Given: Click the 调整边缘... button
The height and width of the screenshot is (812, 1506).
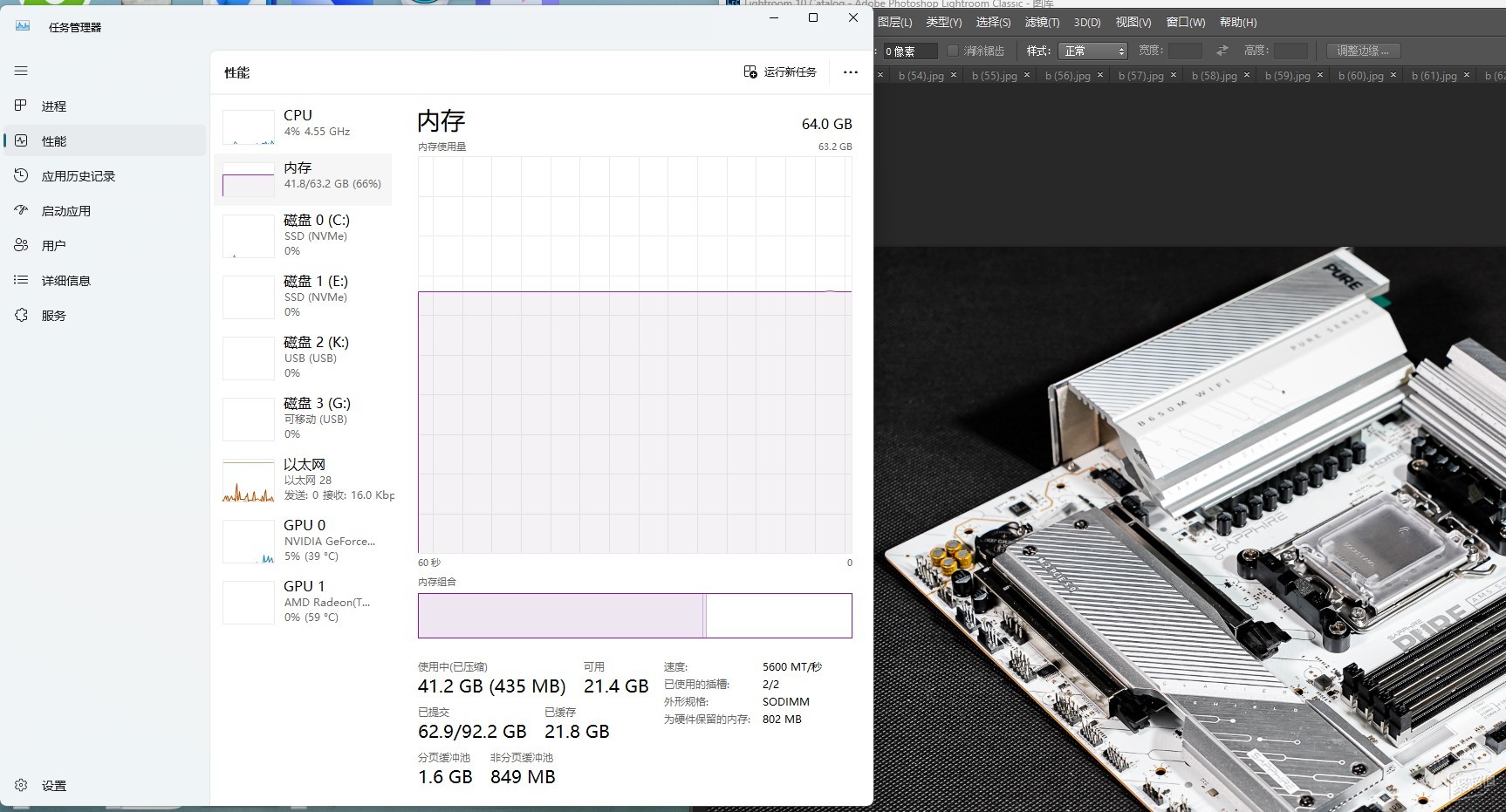Looking at the screenshot, I should click(x=1363, y=51).
